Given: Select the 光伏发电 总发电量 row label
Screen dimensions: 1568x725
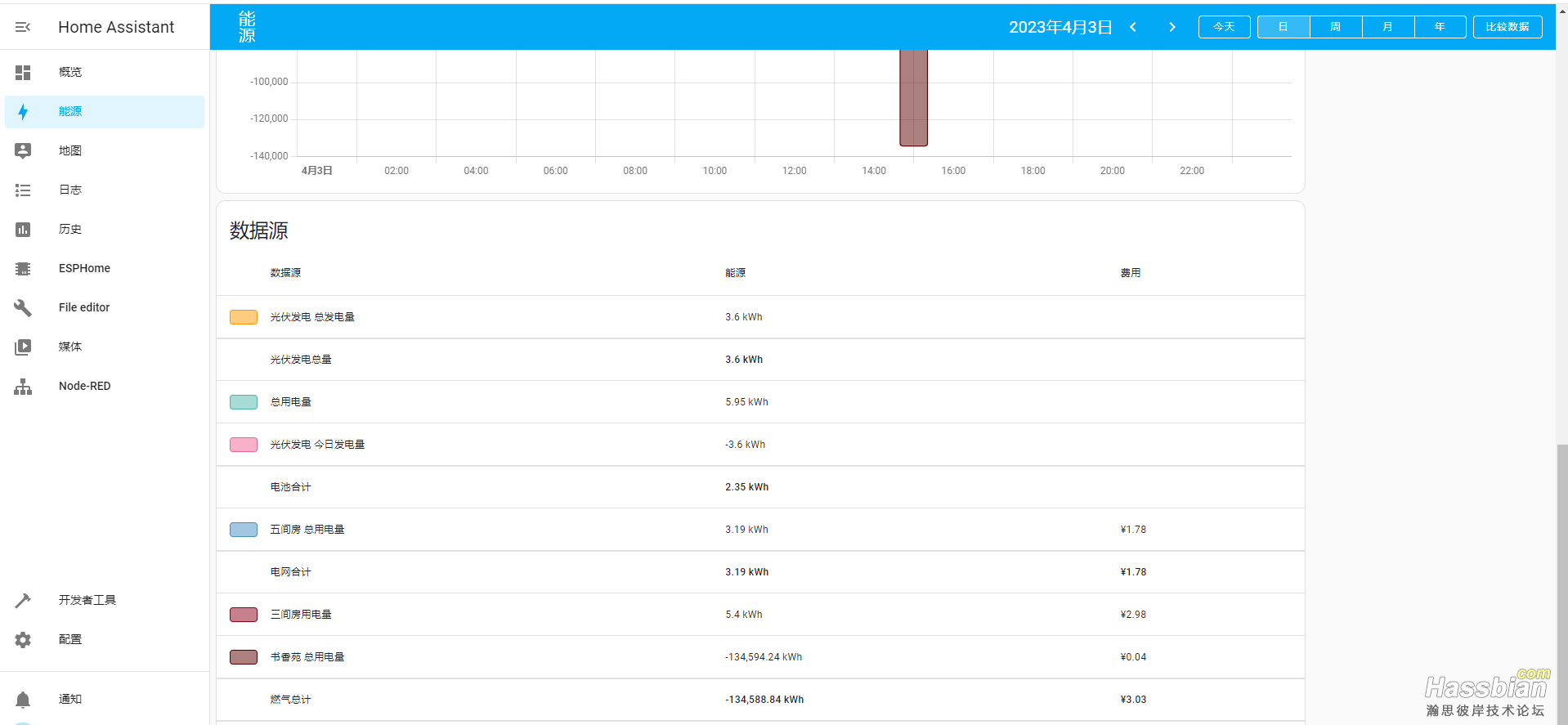Looking at the screenshot, I should (312, 317).
